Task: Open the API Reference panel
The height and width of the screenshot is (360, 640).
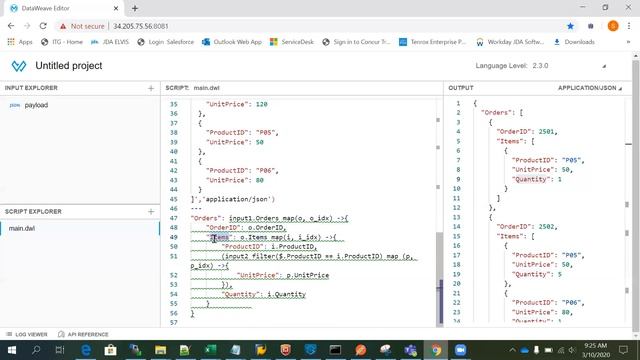Action: (83, 334)
